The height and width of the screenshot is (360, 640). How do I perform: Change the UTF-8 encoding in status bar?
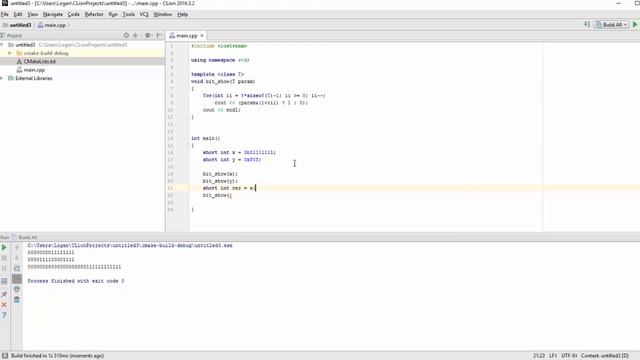tap(569, 356)
